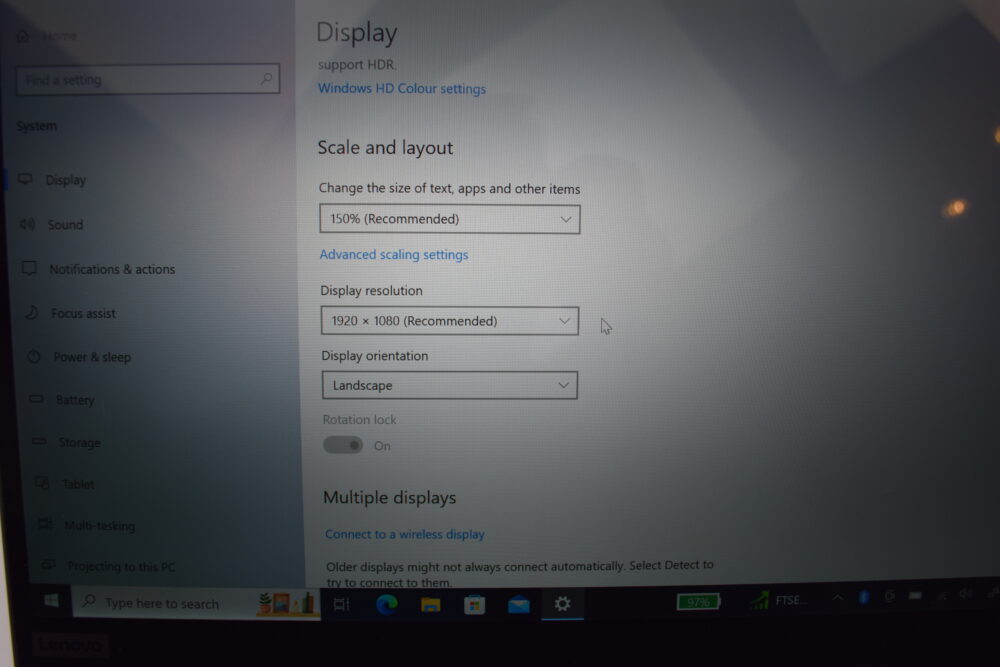Click the Type here to search box
The height and width of the screenshot is (667, 1000).
(196, 603)
